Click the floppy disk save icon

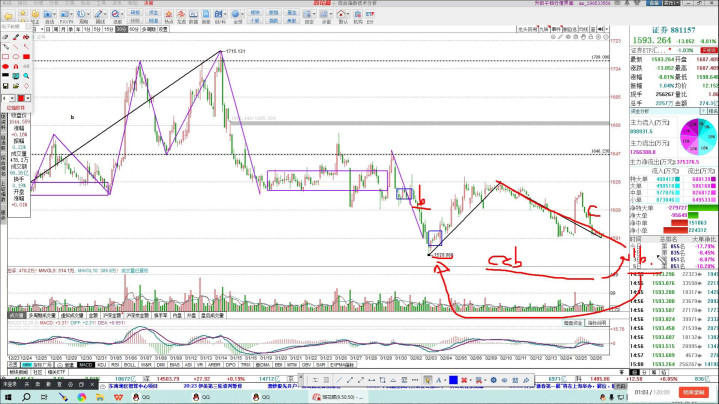pos(6,86)
